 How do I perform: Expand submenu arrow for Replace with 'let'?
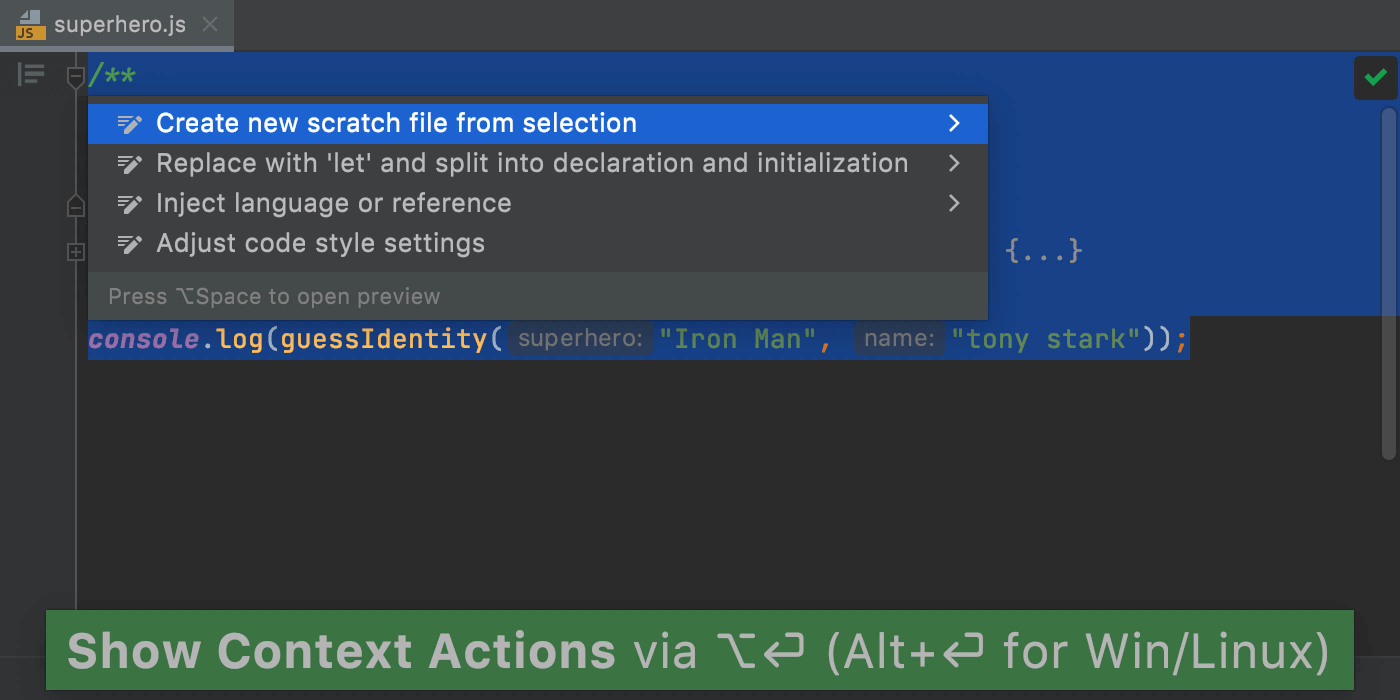(954, 163)
